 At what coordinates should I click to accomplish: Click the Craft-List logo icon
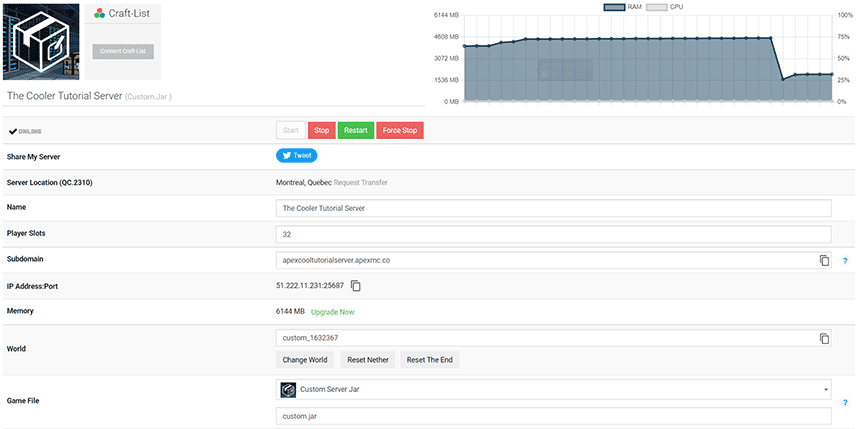[98, 14]
